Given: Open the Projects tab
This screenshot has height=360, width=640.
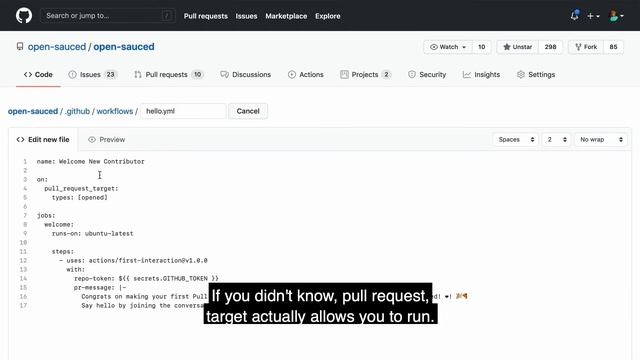Looking at the screenshot, I should pyautogui.click(x=366, y=75).
